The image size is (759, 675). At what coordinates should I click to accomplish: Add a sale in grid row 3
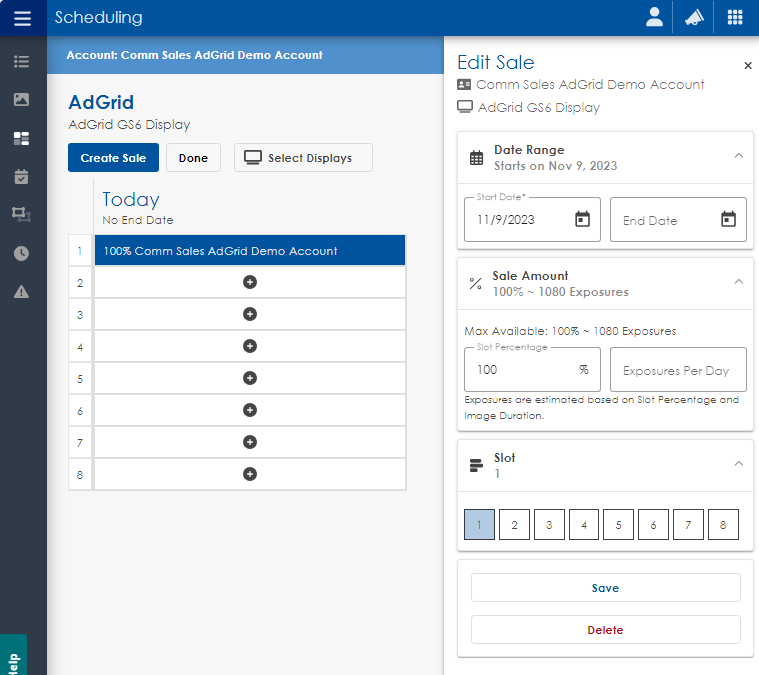click(x=250, y=314)
